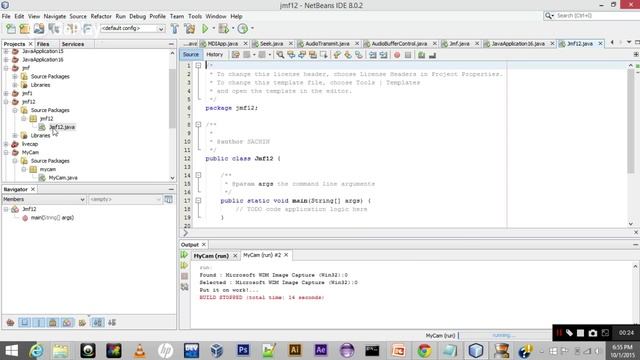The image size is (640, 360).
Task: Click the Profile Project clock icon
Action: pyautogui.click(x=243, y=29)
